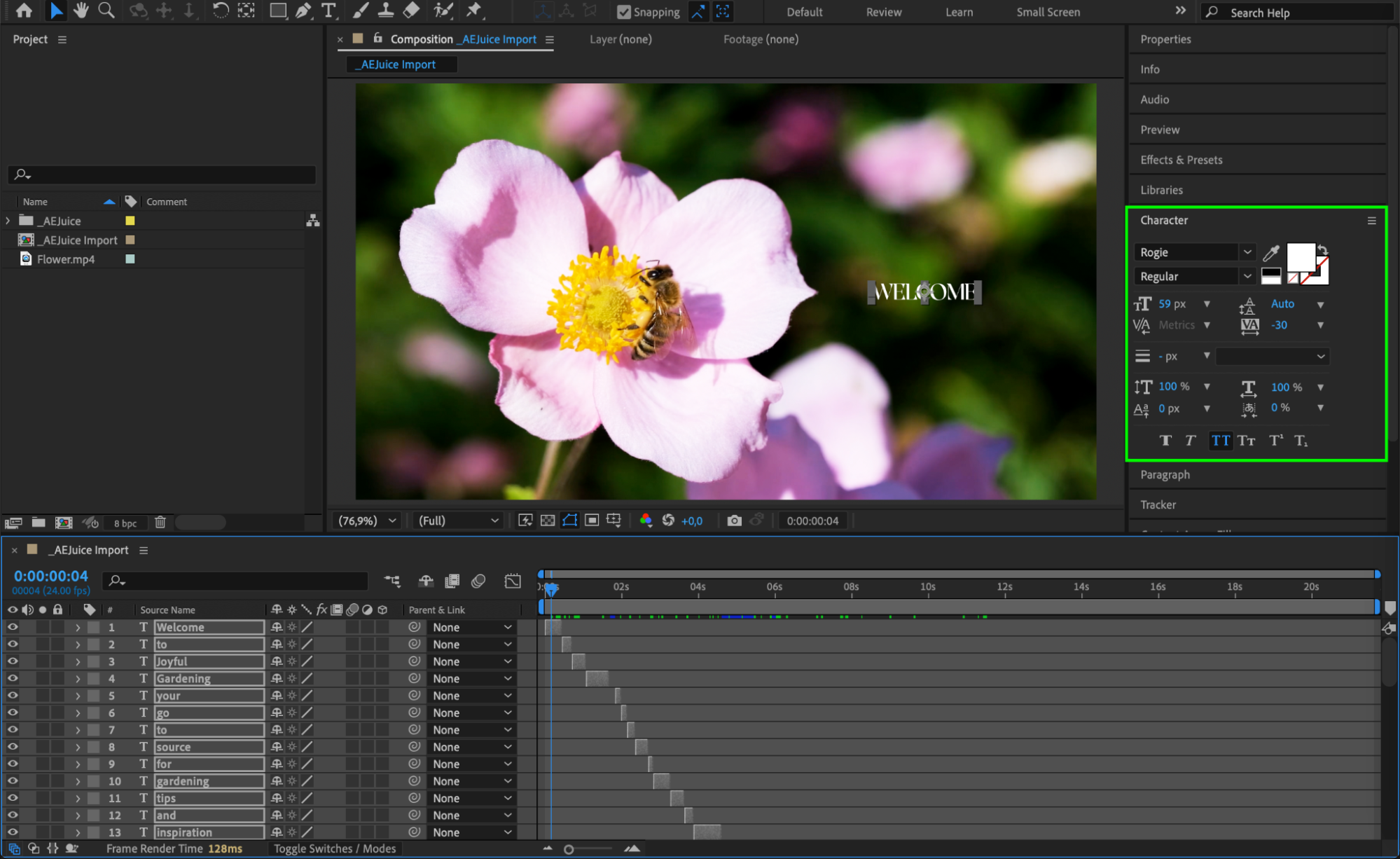Delete selected project item with trash icon
The height and width of the screenshot is (859, 1400).
pos(160,523)
